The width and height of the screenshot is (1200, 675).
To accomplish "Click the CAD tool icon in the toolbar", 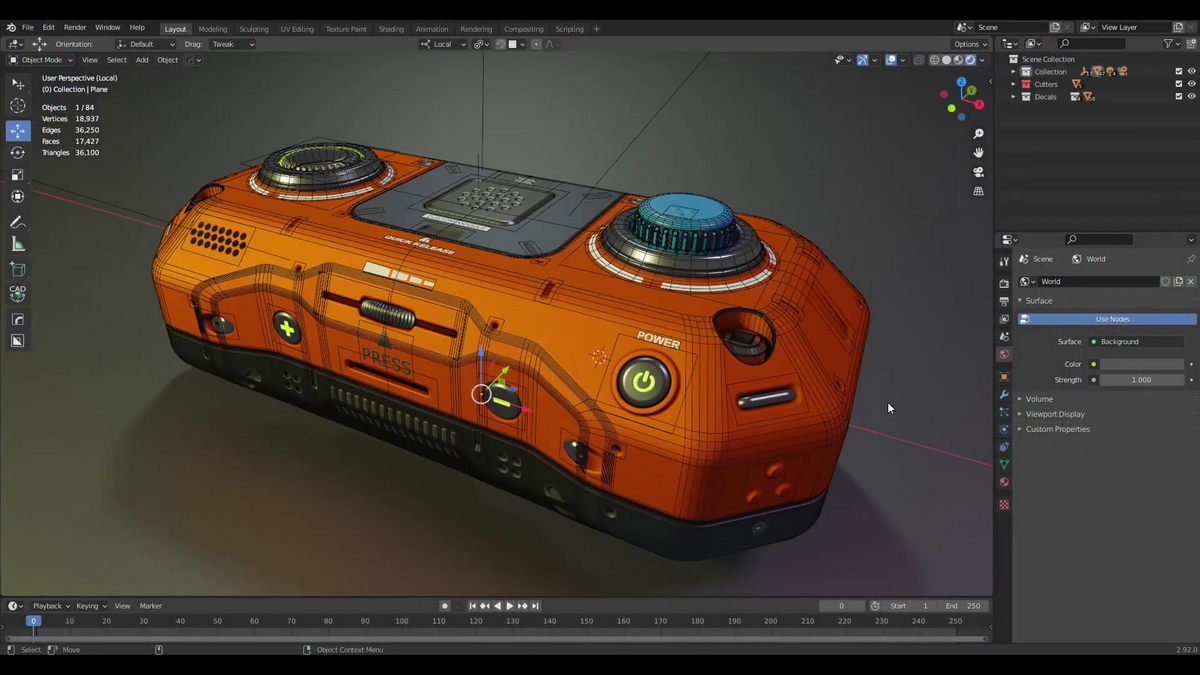I will 18,294.
